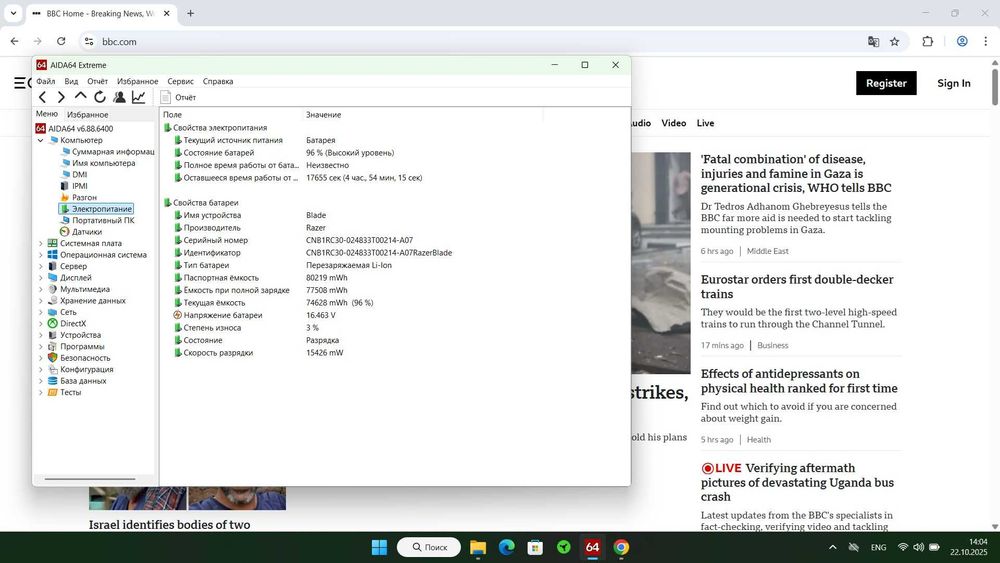Select Программы tree item
The height and width of the screenshot is (563, 1000).
[x=76, y=347]
